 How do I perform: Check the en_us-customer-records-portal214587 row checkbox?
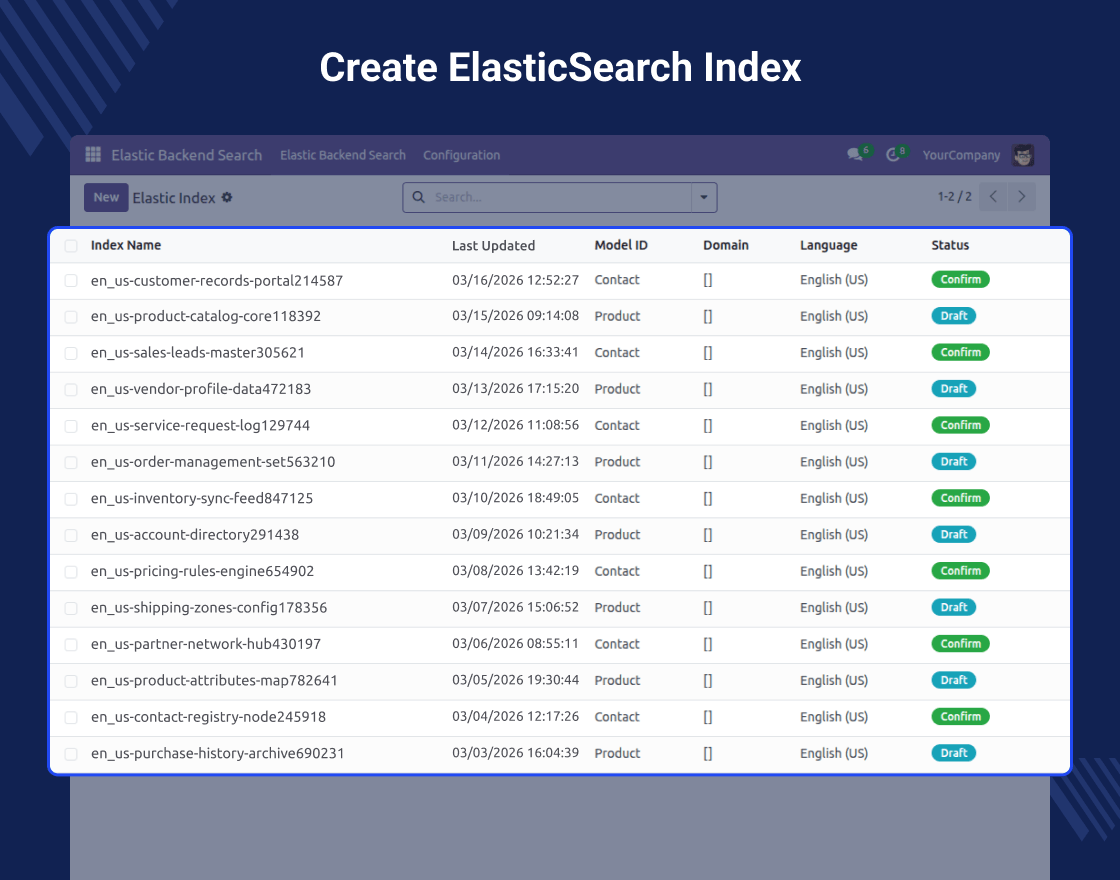click(71, 281)
